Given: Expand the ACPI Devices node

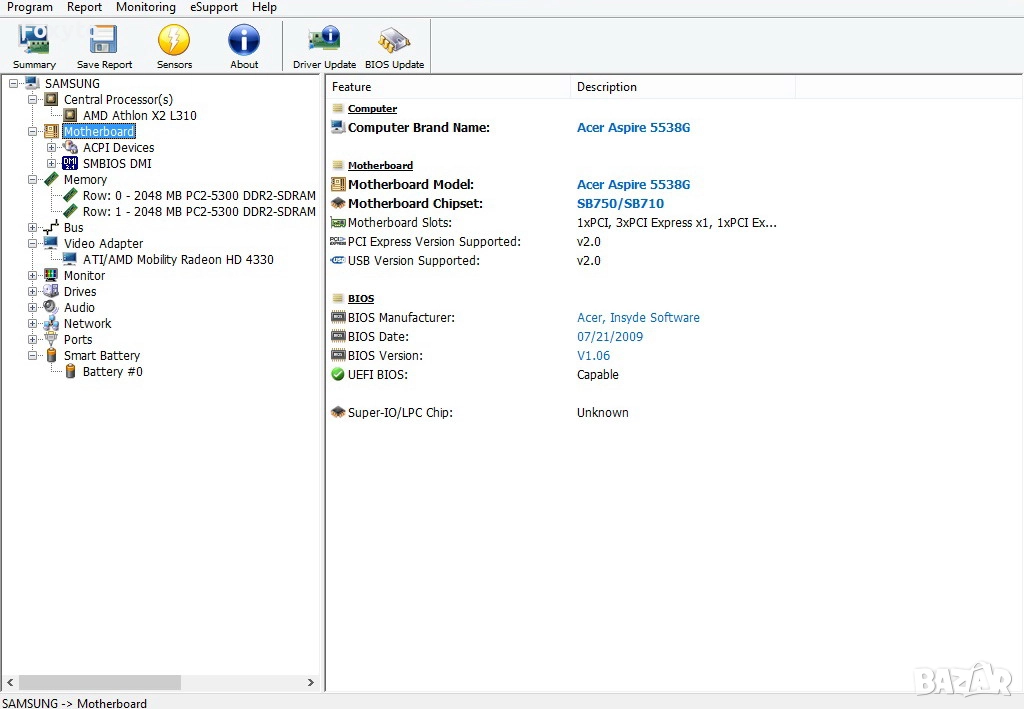Looking at the screenshot, I should pos(52,148).
